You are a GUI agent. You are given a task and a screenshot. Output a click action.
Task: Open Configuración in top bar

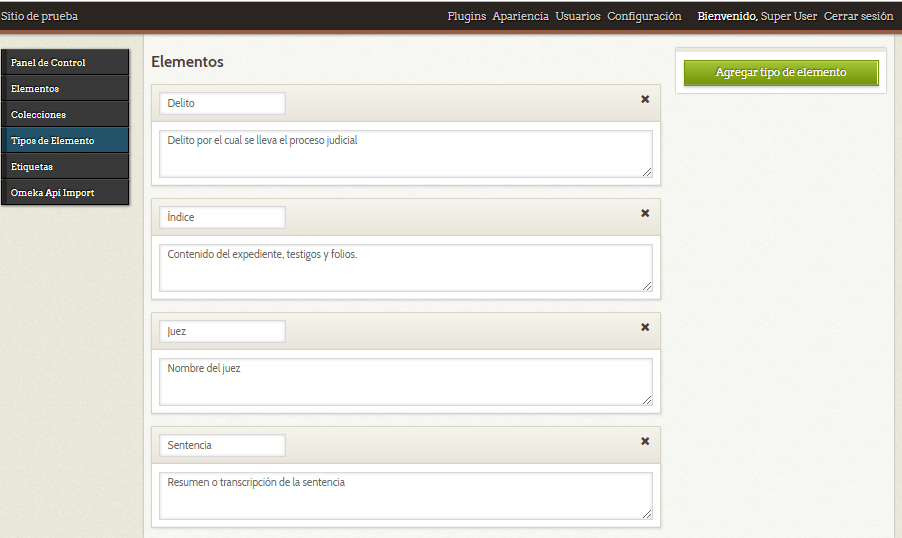click(644, 16)
